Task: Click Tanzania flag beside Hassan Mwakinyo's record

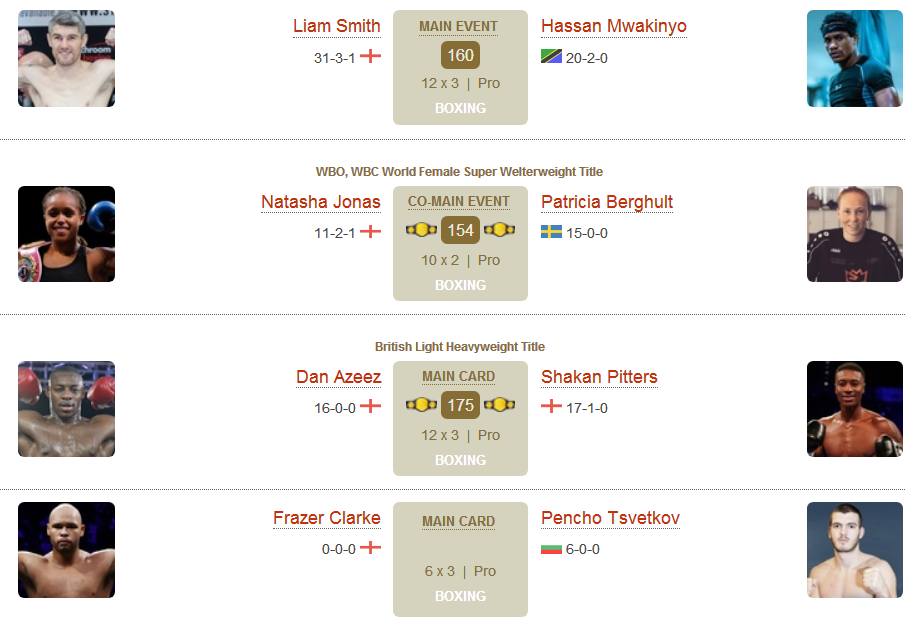Action: (551, 56)
